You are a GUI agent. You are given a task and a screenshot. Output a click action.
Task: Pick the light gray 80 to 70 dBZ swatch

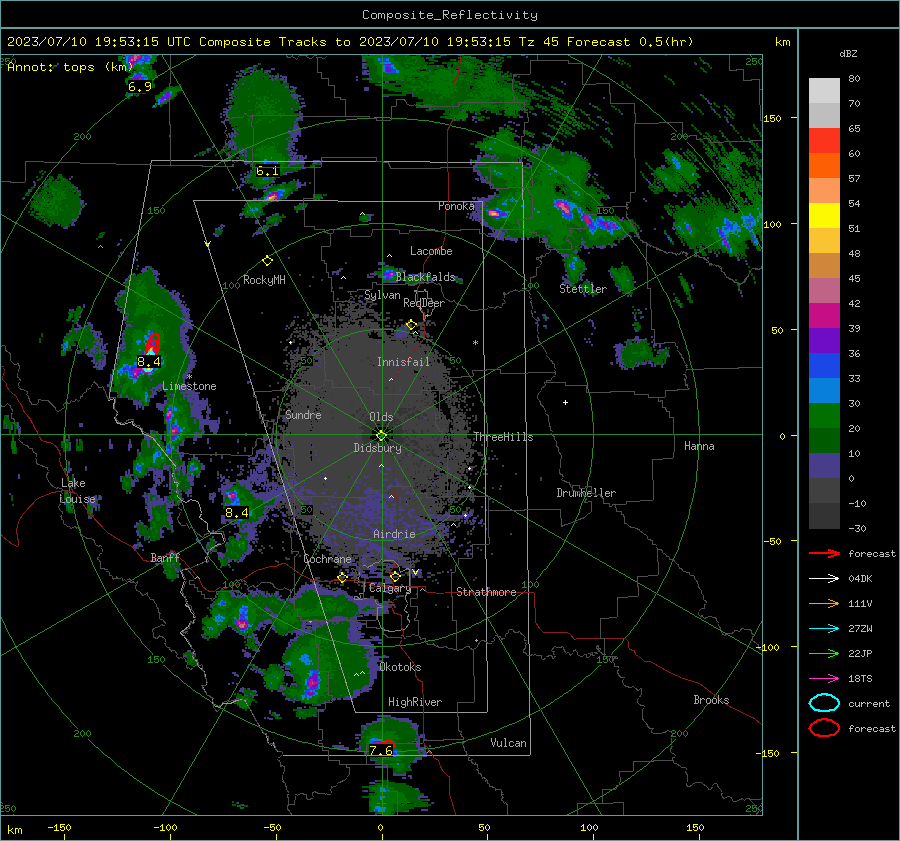(x=824, y=91)
